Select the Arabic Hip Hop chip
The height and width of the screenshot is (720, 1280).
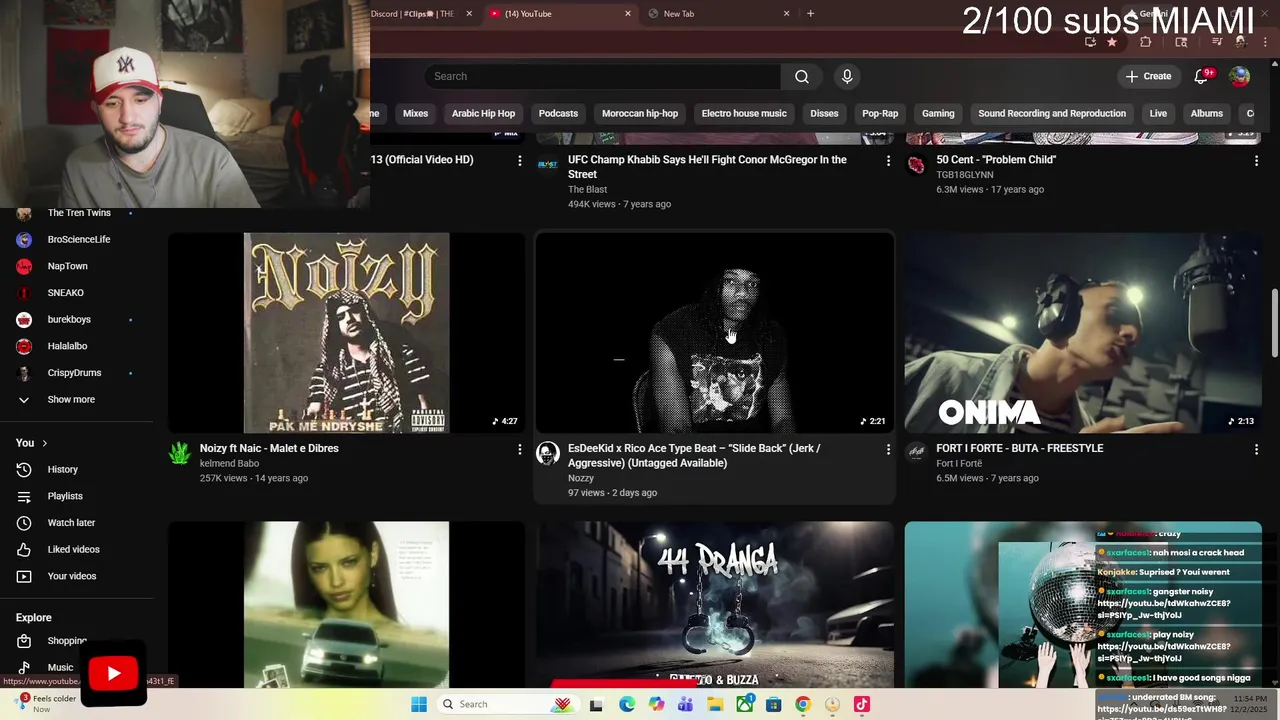pyautogui.click(x=483, y=113)
